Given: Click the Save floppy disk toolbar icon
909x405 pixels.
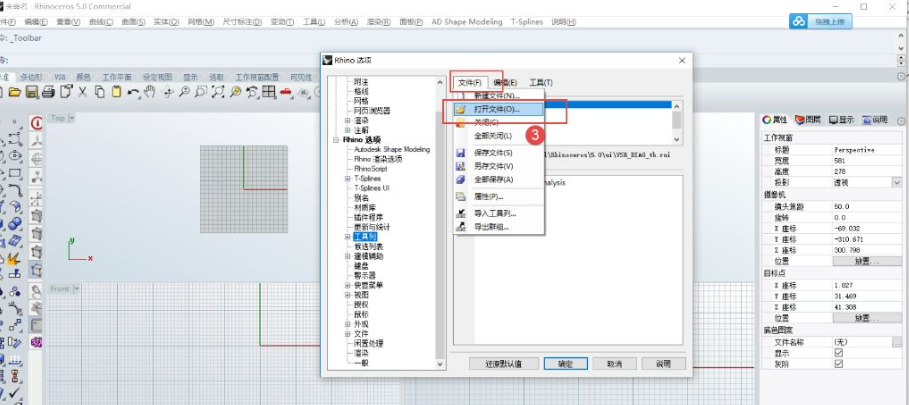Looking at the screenshot, I should 32,92.
